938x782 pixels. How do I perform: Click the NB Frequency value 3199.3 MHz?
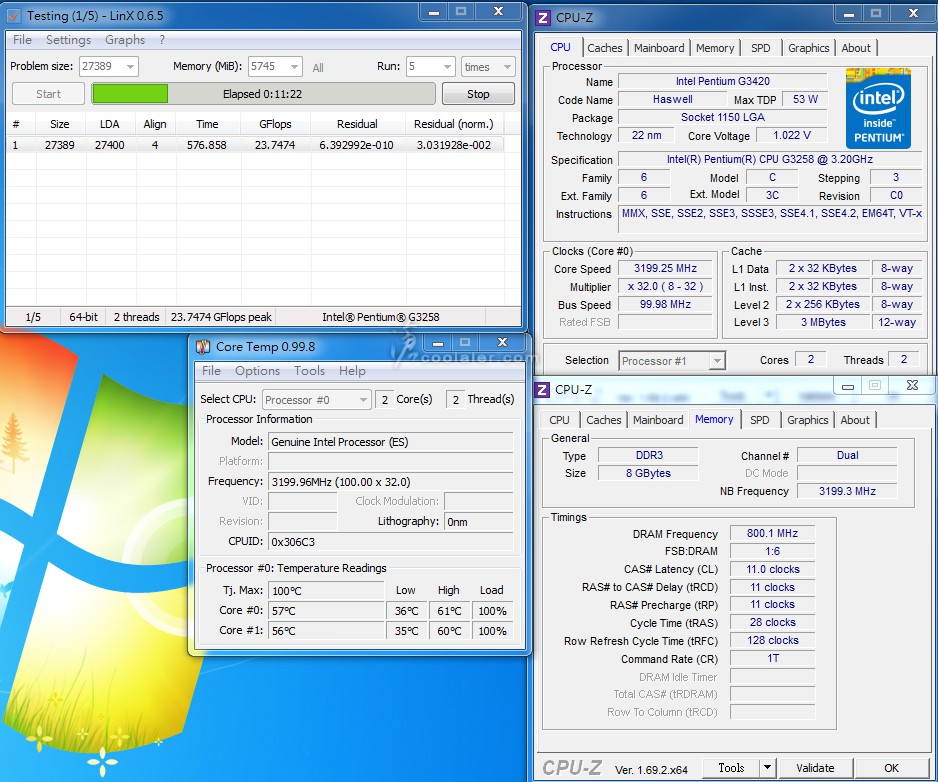(847, 491)
